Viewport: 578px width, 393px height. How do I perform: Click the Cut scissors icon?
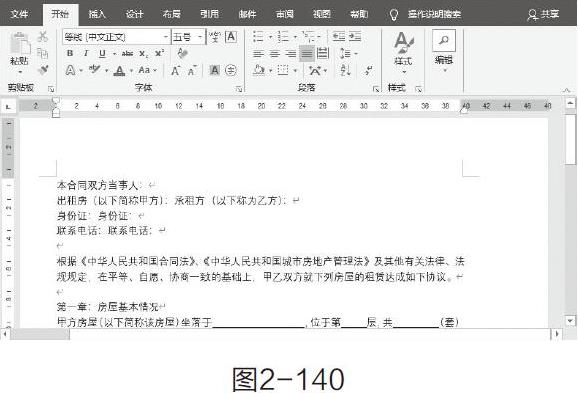[x=43, y=36]
